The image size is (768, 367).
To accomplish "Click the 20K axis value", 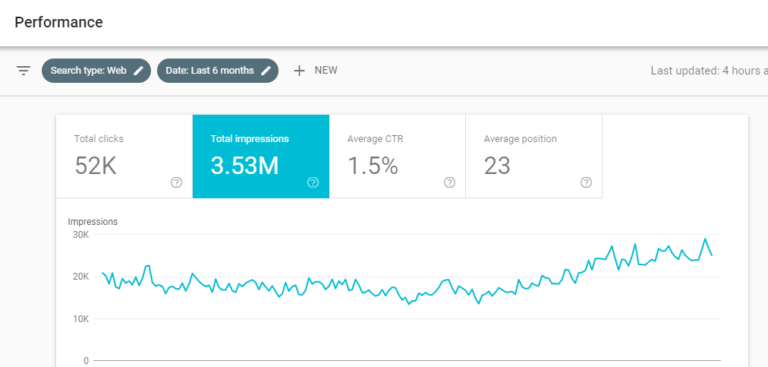I will coord(80,277).
